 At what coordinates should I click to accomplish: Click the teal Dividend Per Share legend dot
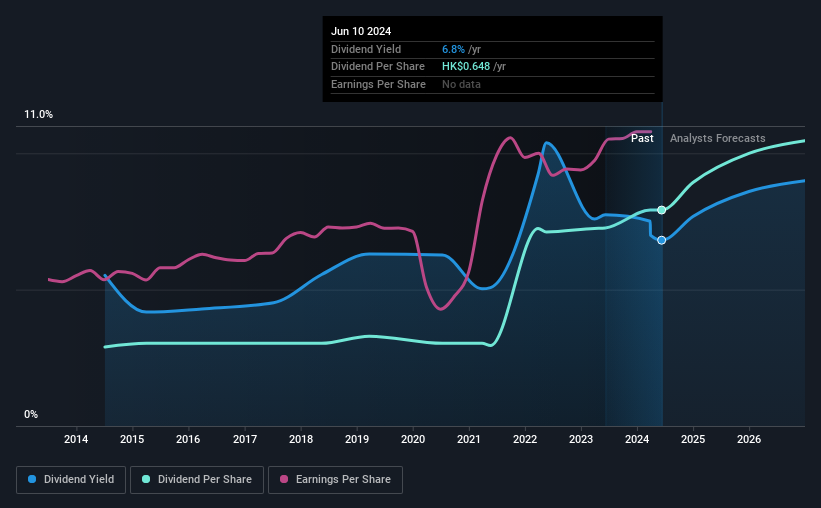(146, 479)
